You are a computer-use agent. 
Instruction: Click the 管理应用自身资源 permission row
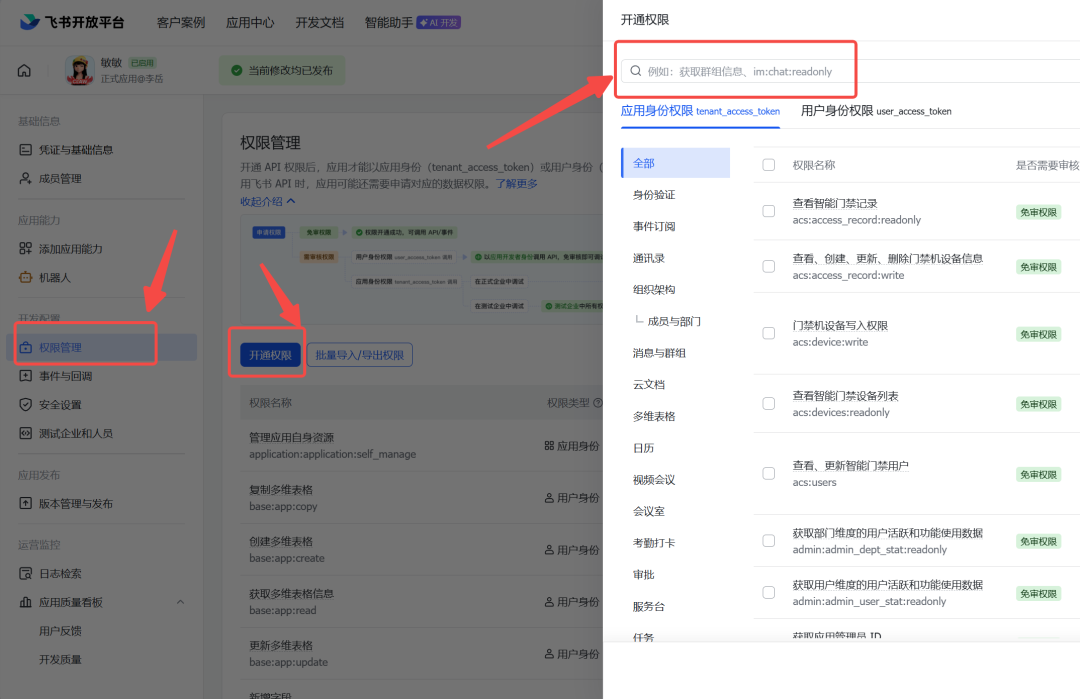coord(422,446)
